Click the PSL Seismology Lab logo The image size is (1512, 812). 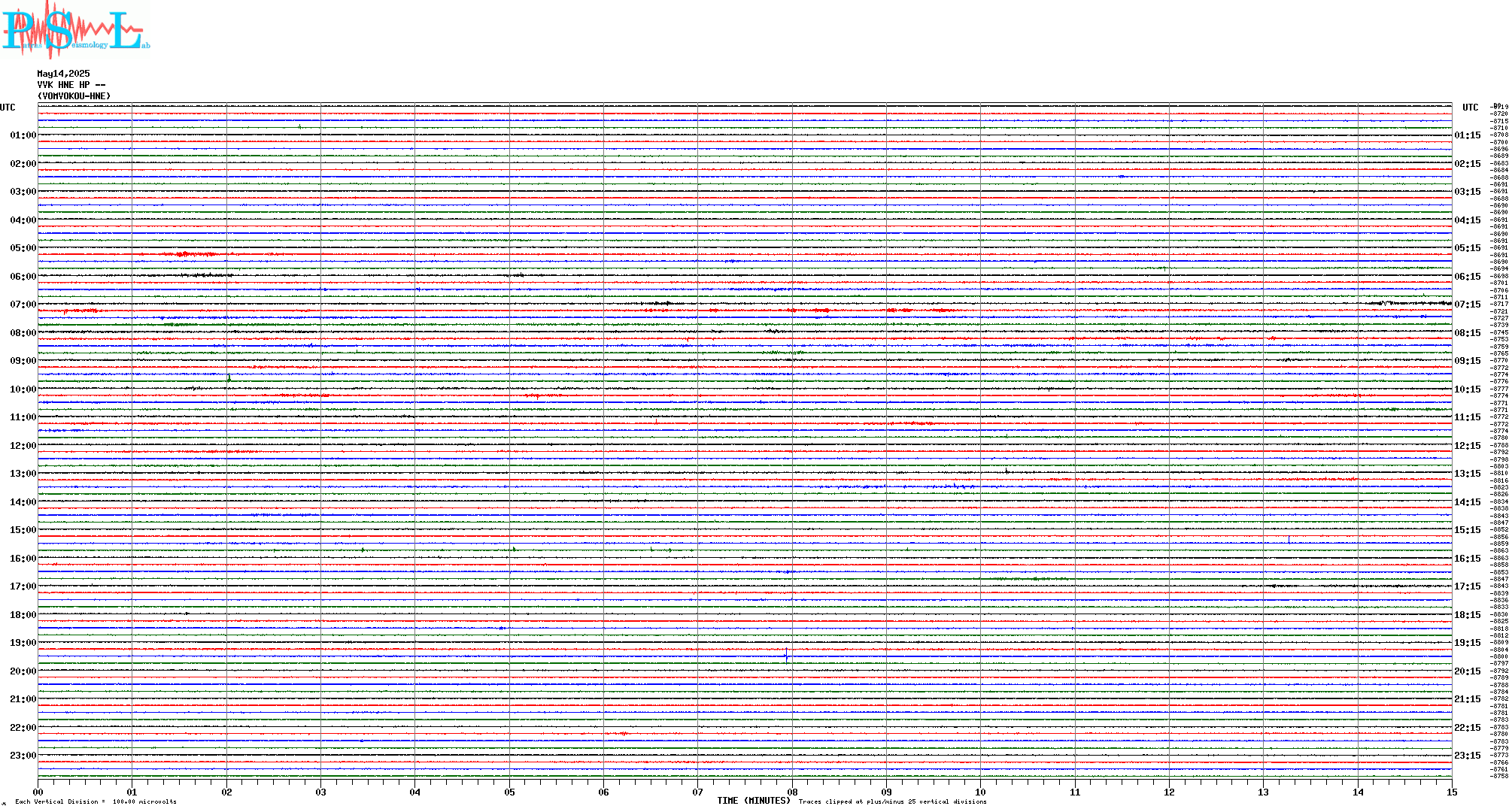(75, 30)
